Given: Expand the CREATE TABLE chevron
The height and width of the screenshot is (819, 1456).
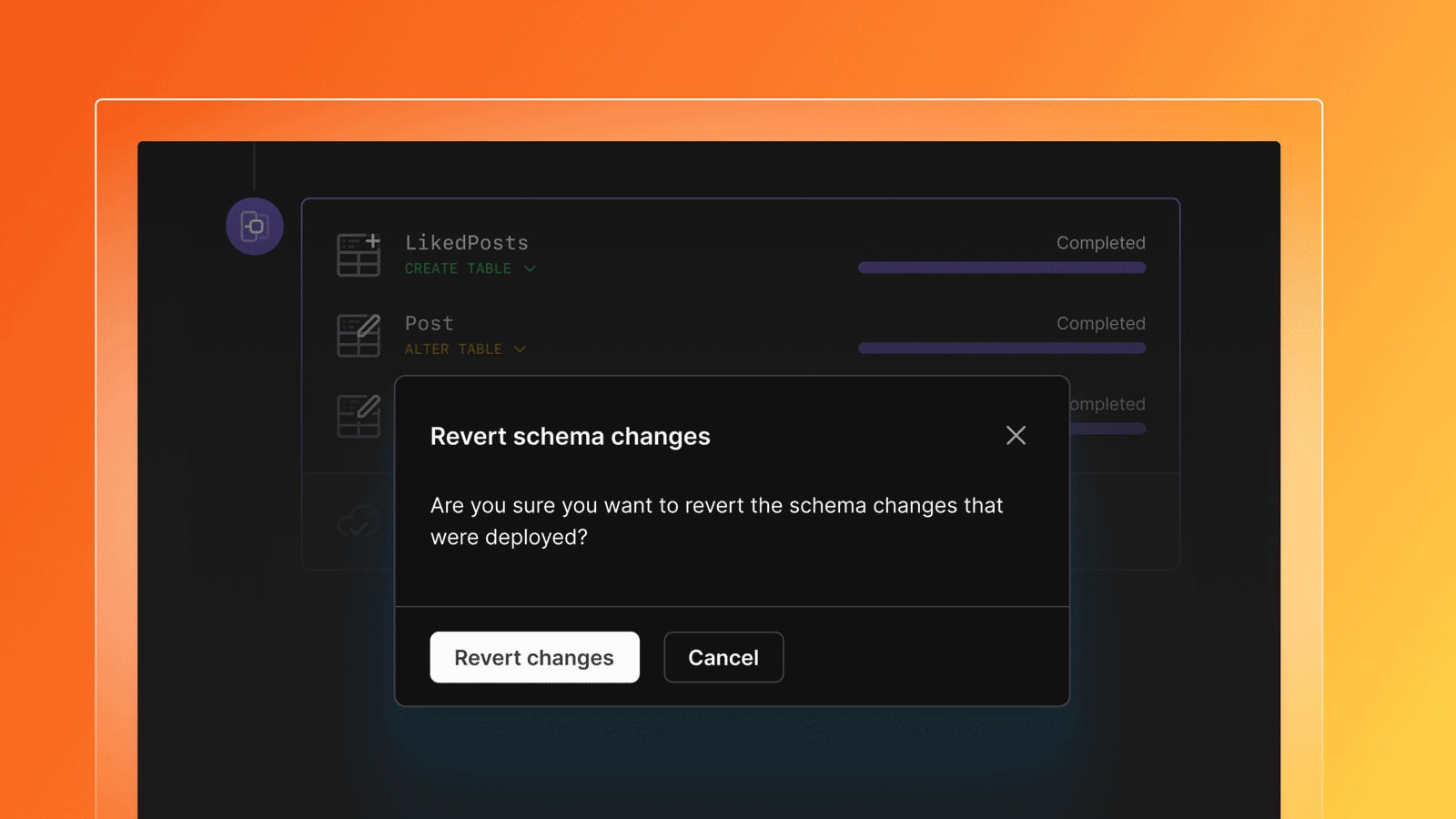Looking at the screenshot, I should (530, 268).
